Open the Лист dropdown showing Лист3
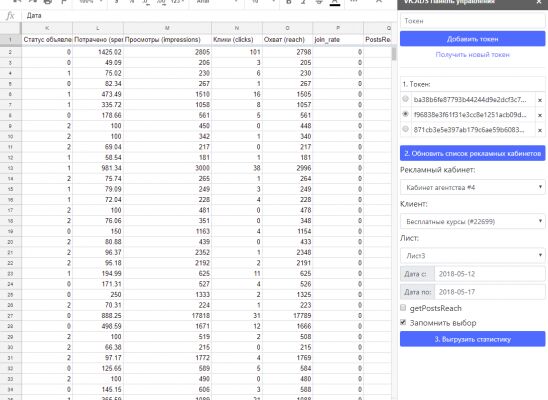The height and width of the screenshot is (400, 548). click(473, 256)
